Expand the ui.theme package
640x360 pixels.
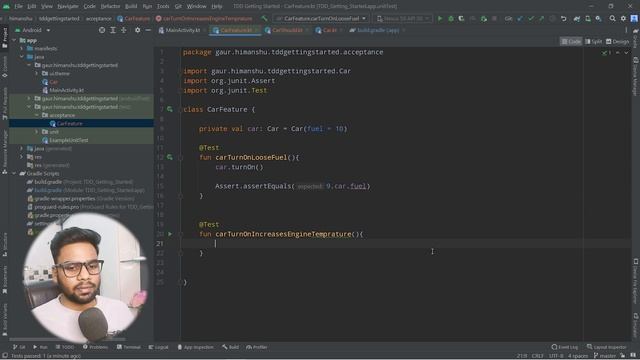tap(36, 73)
